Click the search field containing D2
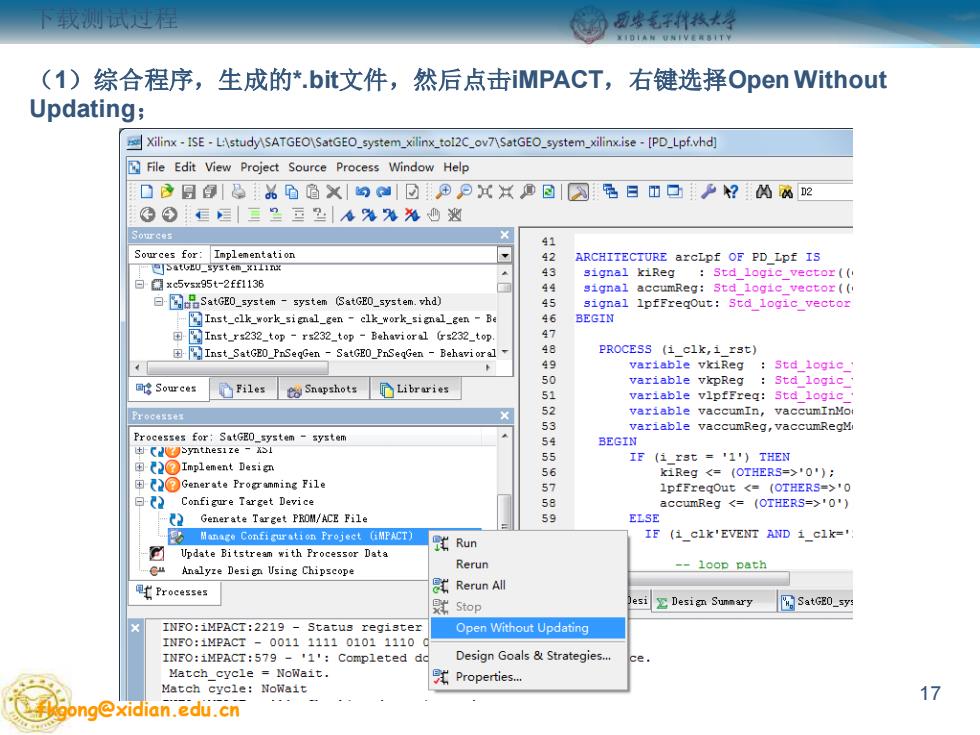The width and height of the screenshot is (980, 735). click(825, 192)
